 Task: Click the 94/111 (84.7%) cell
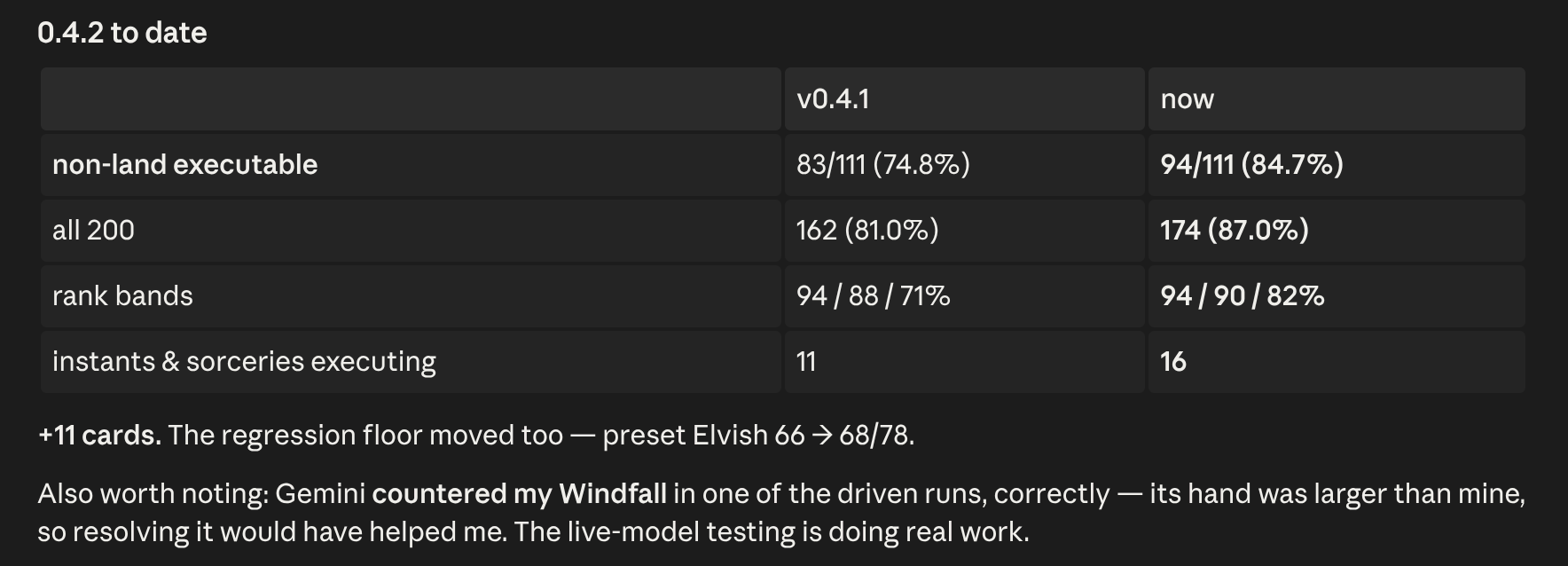[x=1337, y=164]
